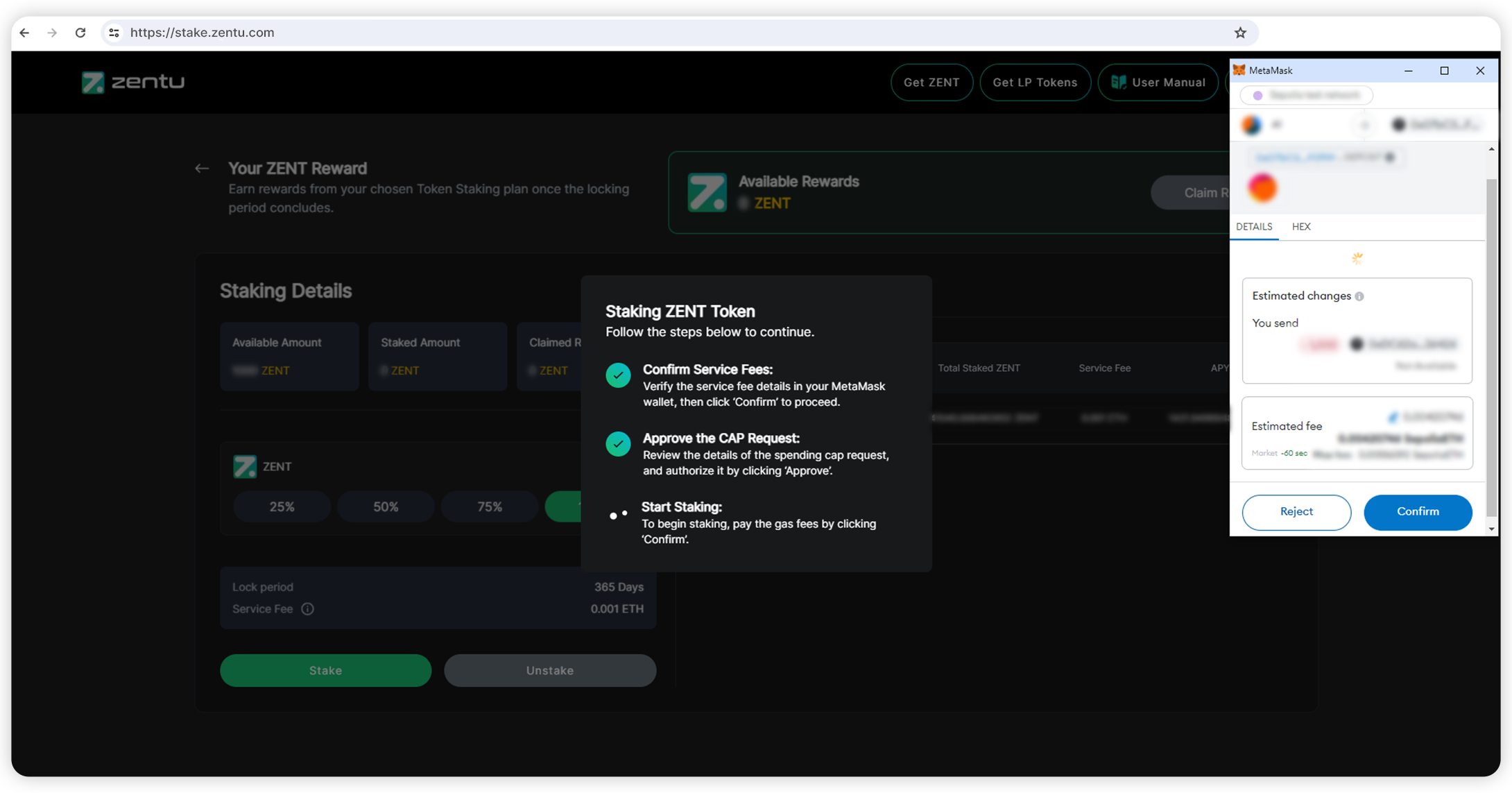Confirm the MetaMask transaction
The image size is (1512, 793).
(1418, 512)
